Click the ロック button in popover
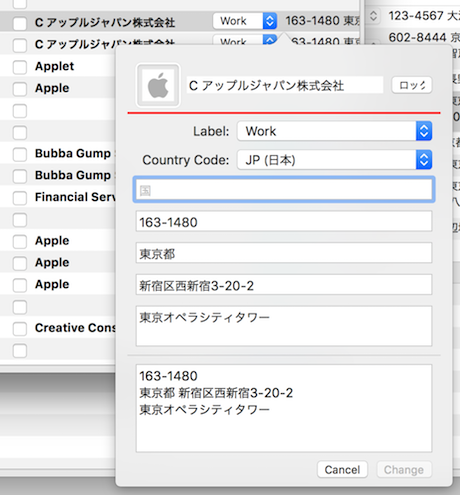The image size is (460, 495). tap(412, 85)
